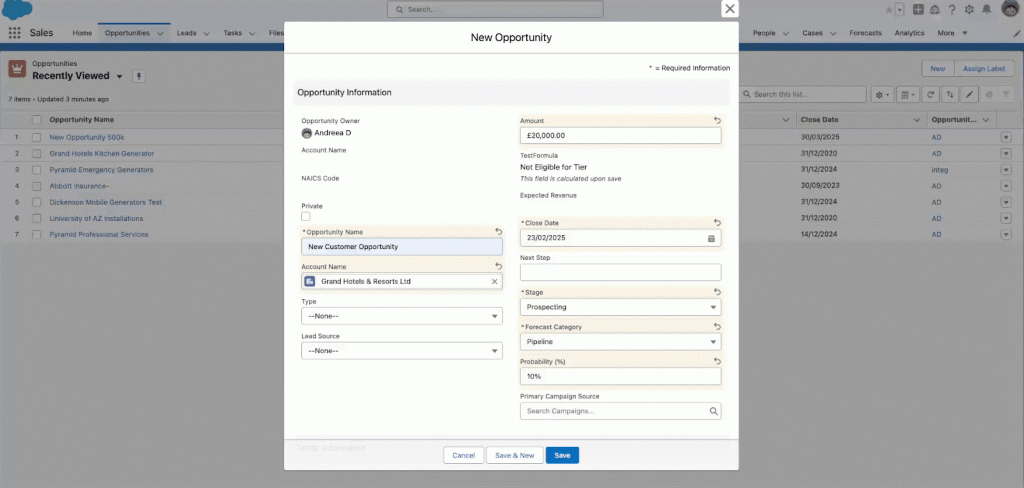Open the Type dropdown
This screenshot has height=488, width=1024.
pyautogui.click(x=402, y=316)
